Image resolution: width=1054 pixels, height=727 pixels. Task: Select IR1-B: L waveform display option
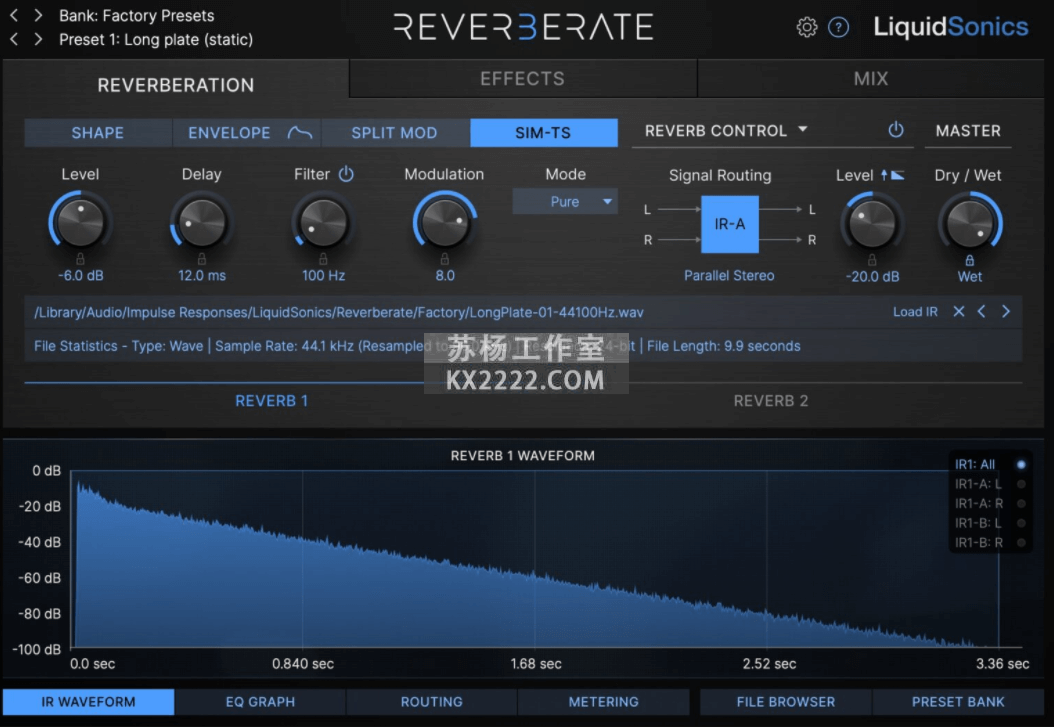click(989, 523)
